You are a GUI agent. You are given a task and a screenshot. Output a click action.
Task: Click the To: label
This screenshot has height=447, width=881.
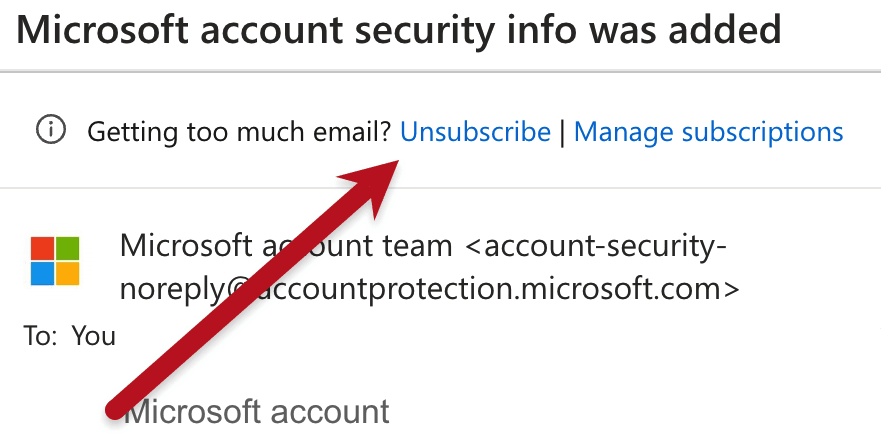[41, 336]
